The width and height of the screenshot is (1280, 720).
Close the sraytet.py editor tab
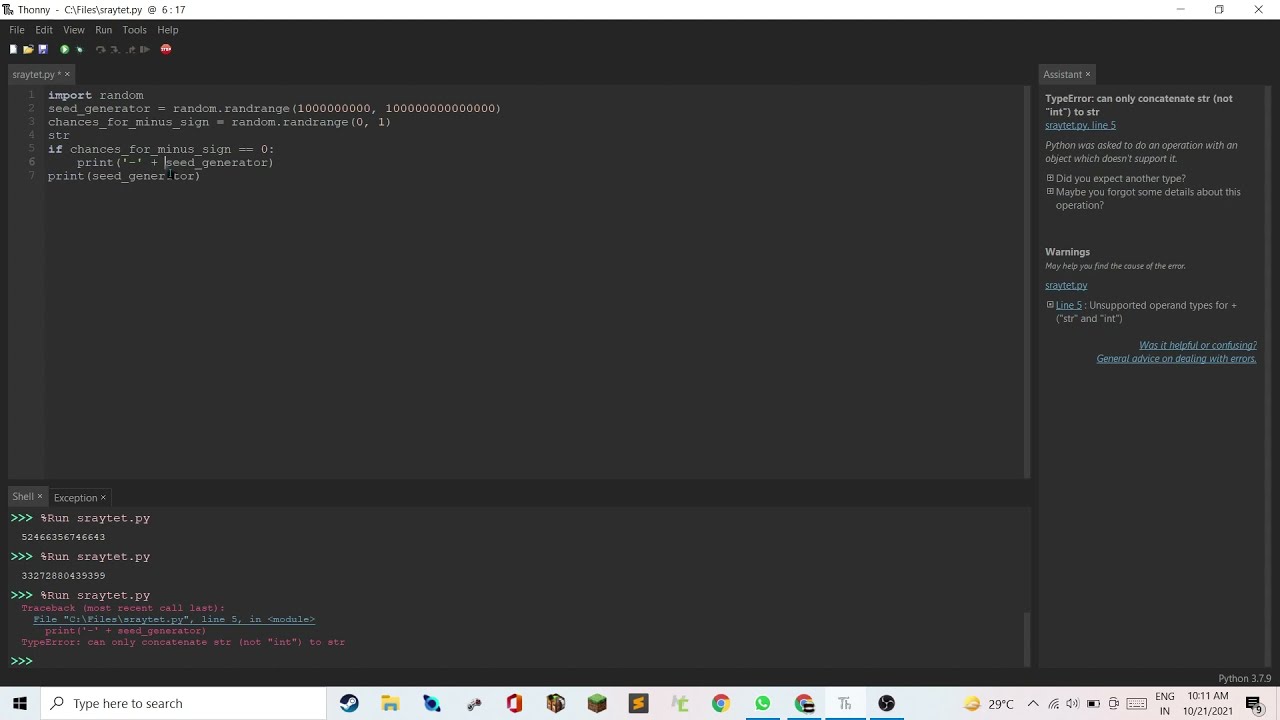[x=66, y=74]
